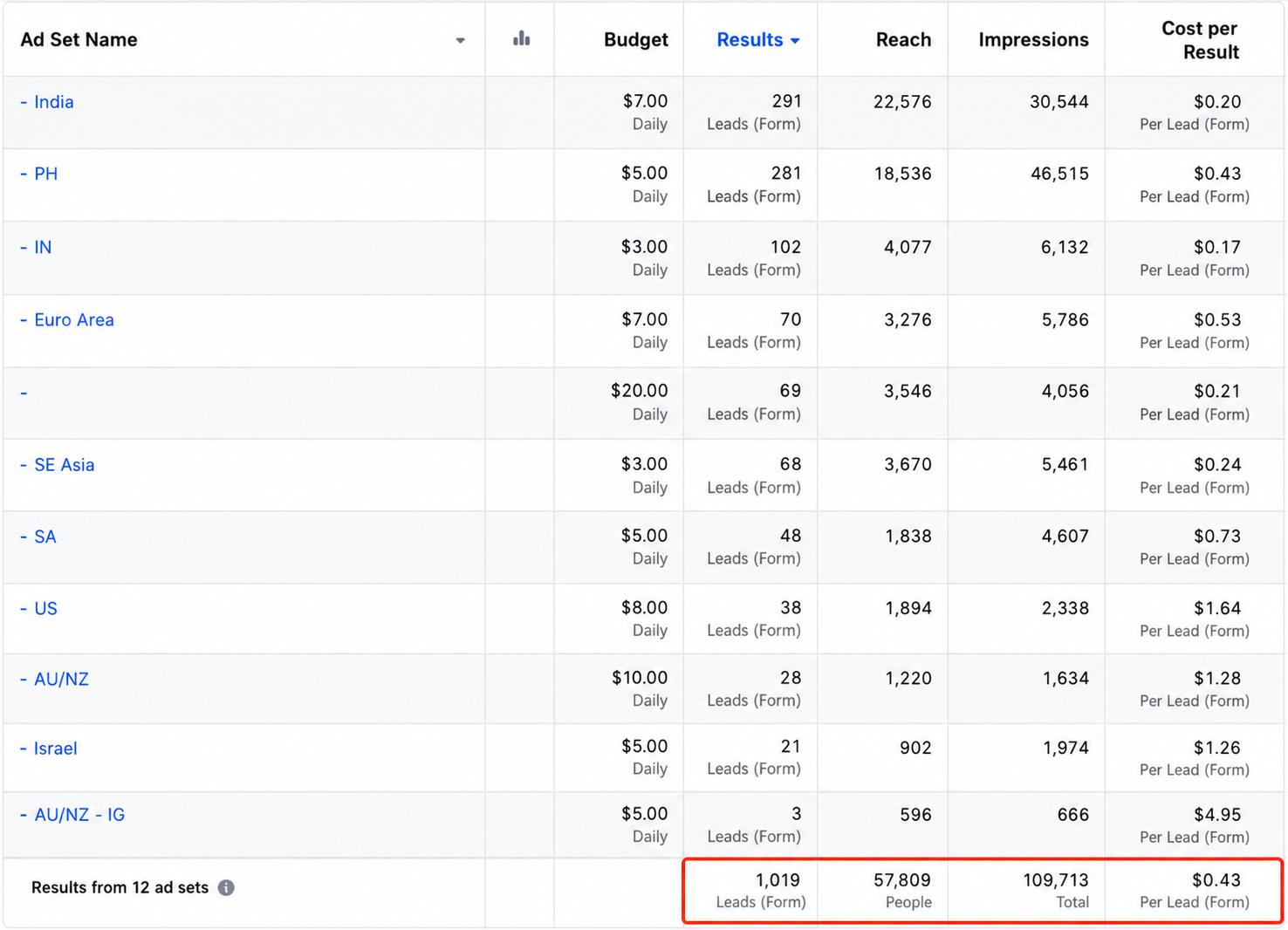Click the 38 results value for US

pyautogui.click(x=791, y=607)
